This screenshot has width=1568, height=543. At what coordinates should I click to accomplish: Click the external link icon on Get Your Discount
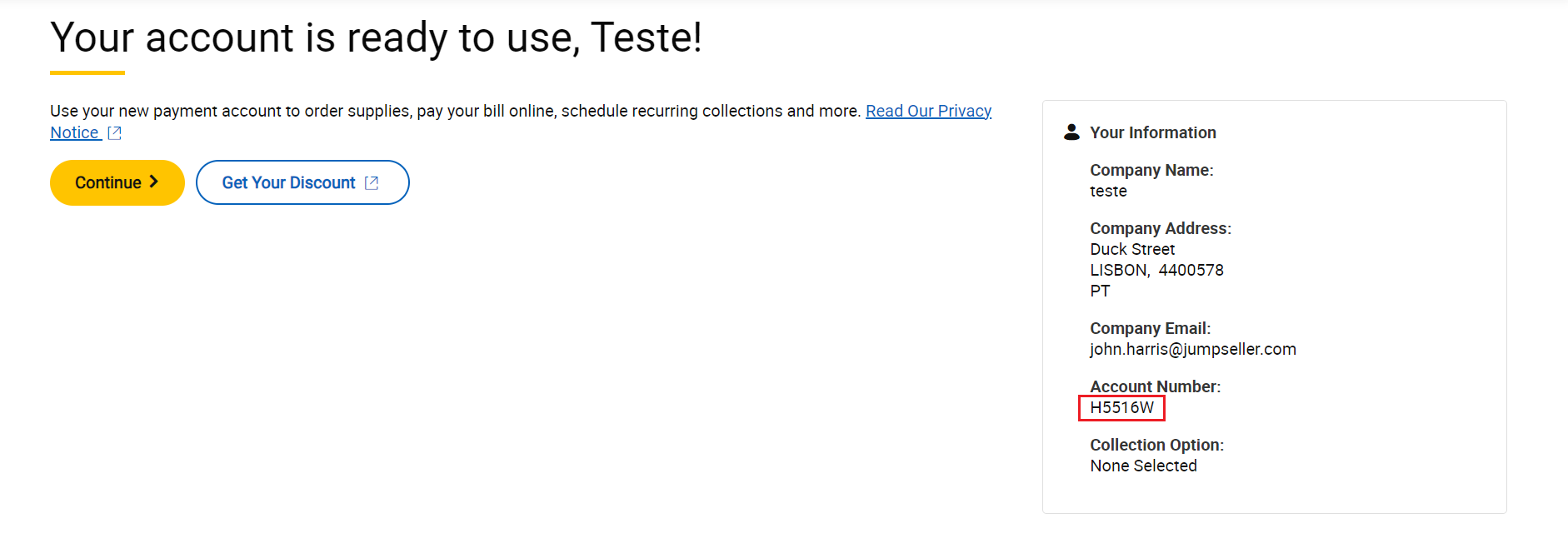click(x=372, y=183)
